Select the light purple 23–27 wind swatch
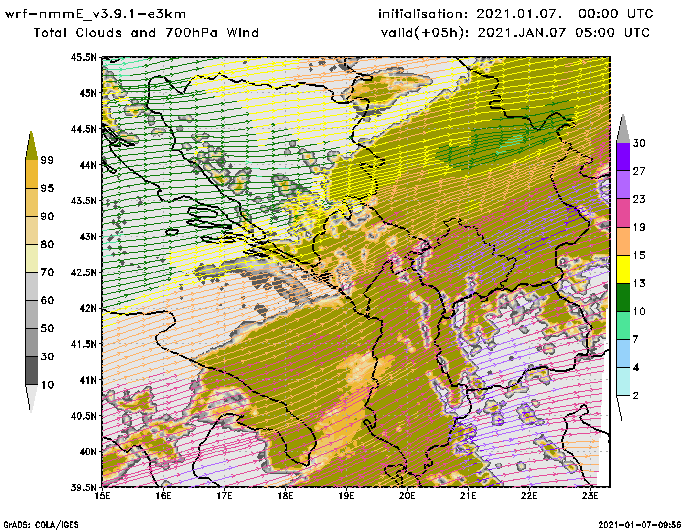The width and height of the screenshot is (700, 530). pyautogui.click(x=623, y=185)
